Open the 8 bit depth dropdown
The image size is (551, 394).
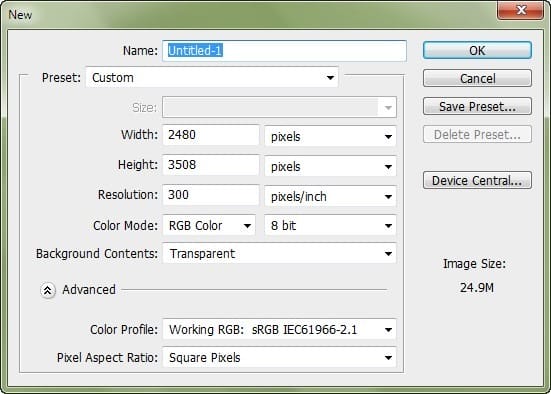coord(330,225)
